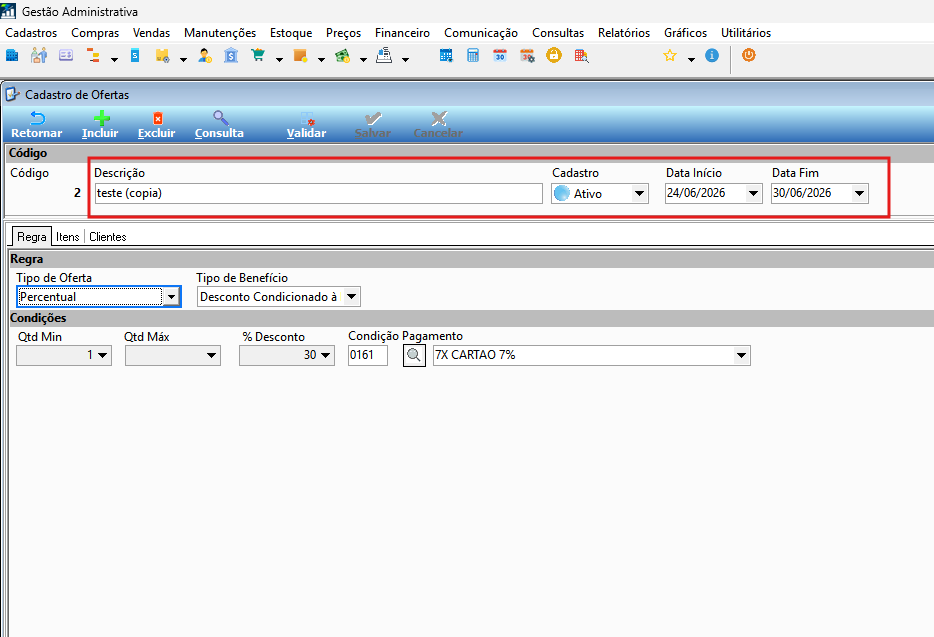The image size is (934, 637).
Task: Open the two people with briefcase icon
Action: [39, 56]
